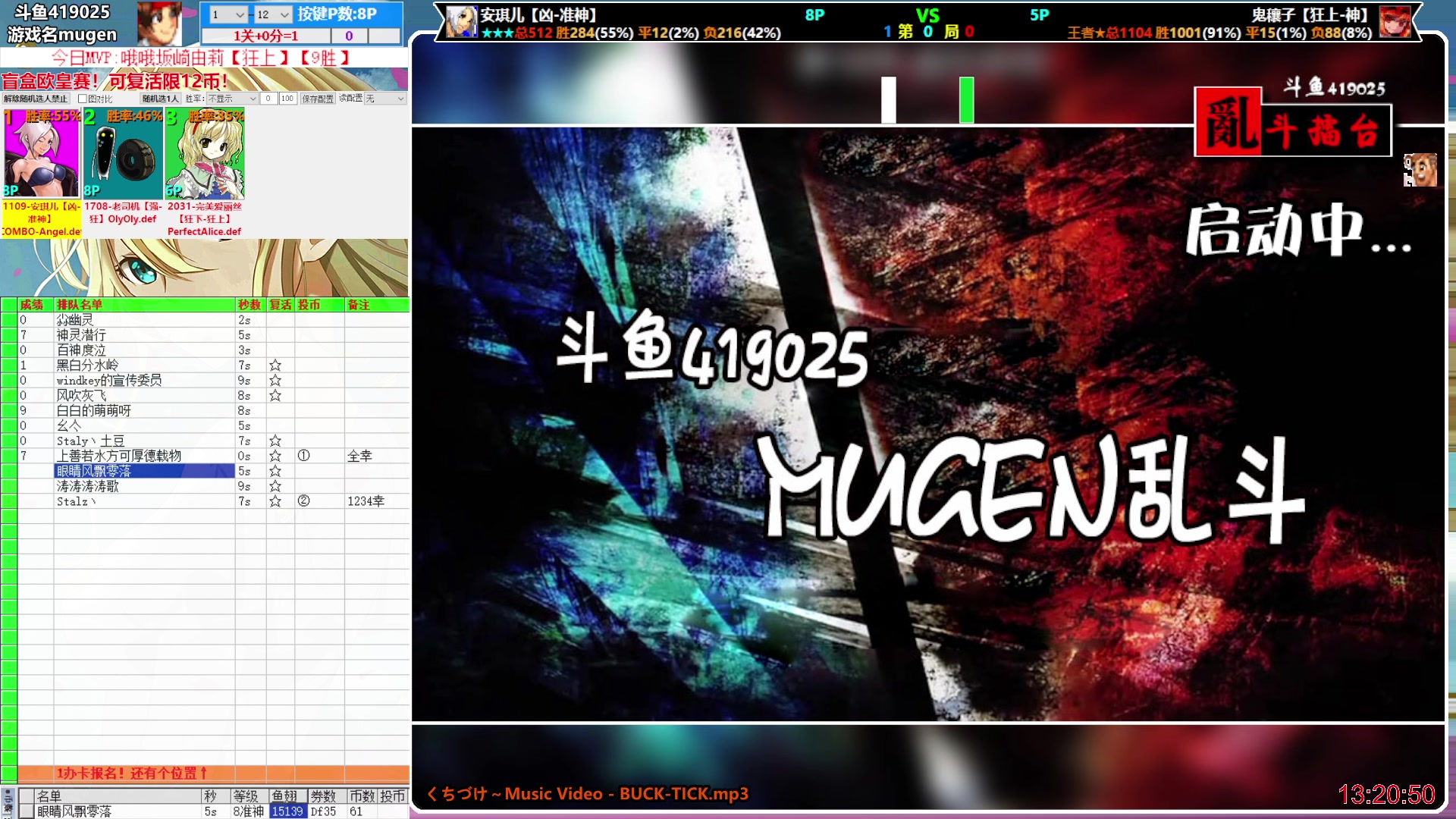This screenshot has width=1456, height=819.
Task: Click the 随机选1人 button
Action: pyautogui.click(x=160, y=99)
